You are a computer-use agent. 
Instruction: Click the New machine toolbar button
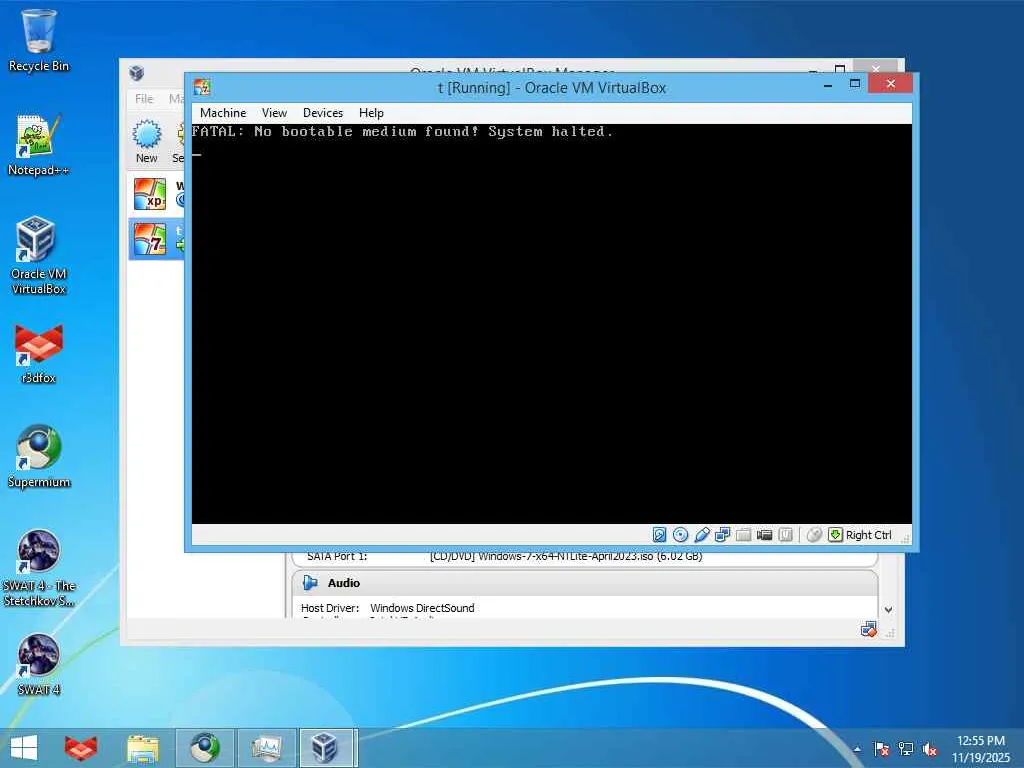click(x=147, y=141)
